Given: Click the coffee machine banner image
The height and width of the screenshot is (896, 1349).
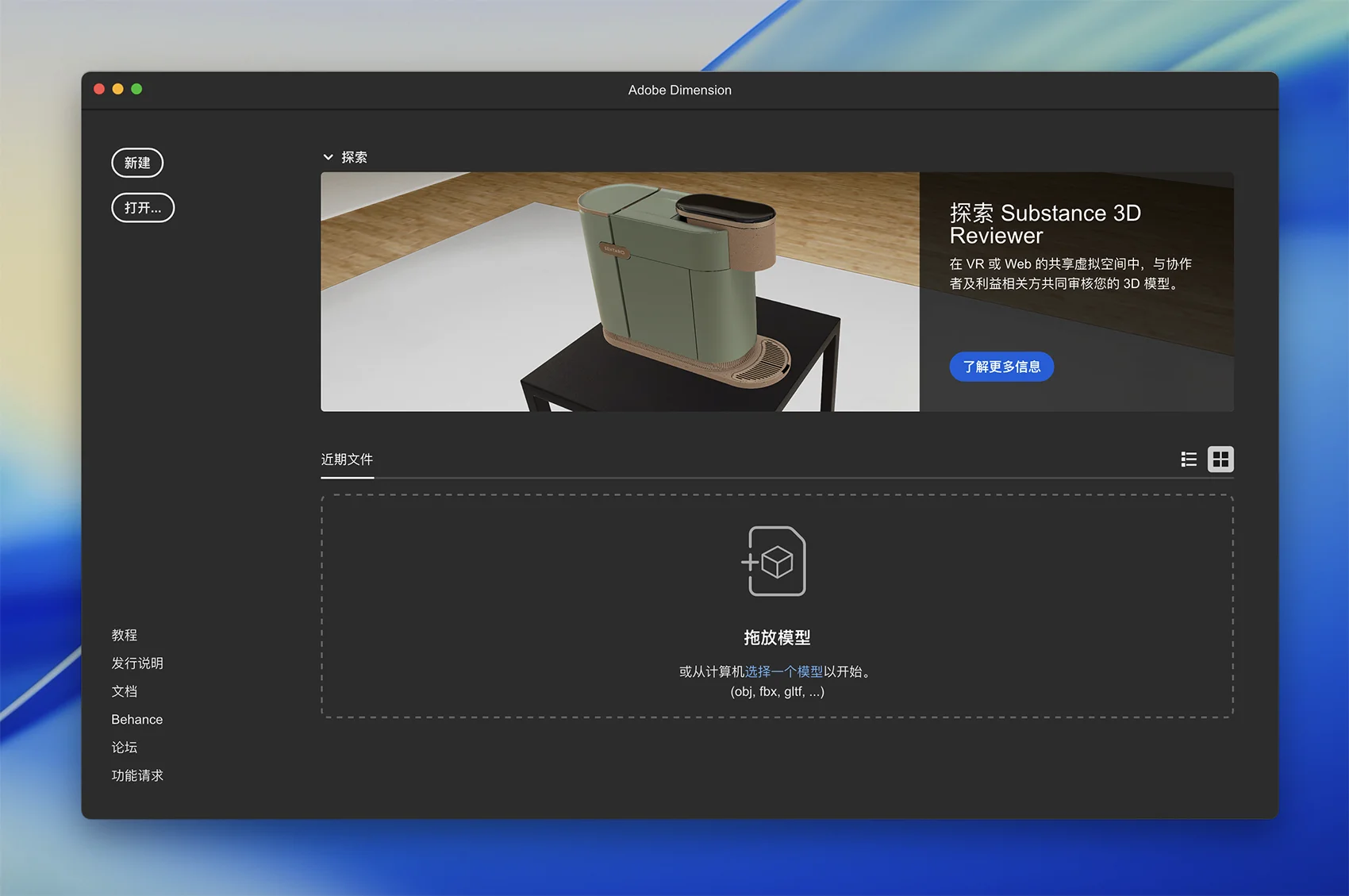Looking at the screenshot, I should pyautogui.click(x=619, y=291).
